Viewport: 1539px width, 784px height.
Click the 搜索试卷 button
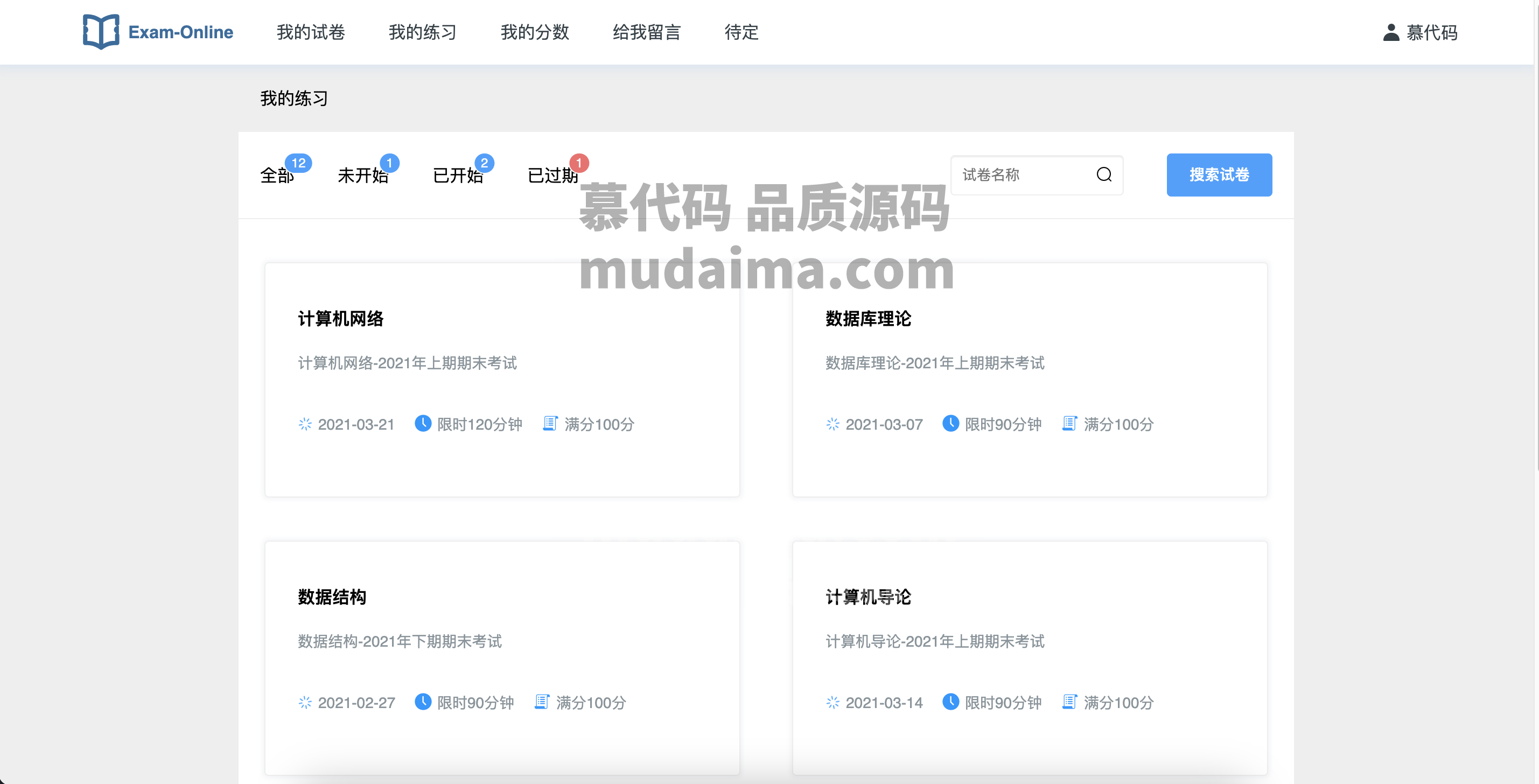1219,174
